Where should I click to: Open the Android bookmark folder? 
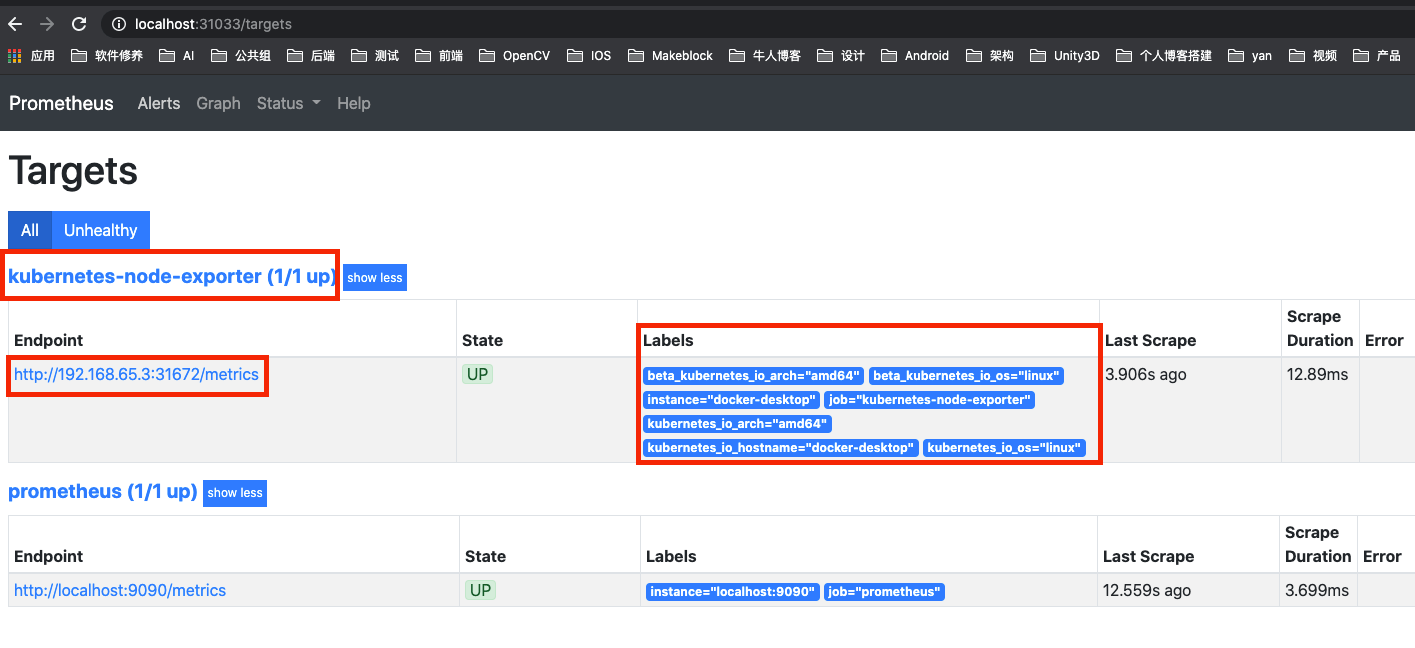click(x=915, y=56)
